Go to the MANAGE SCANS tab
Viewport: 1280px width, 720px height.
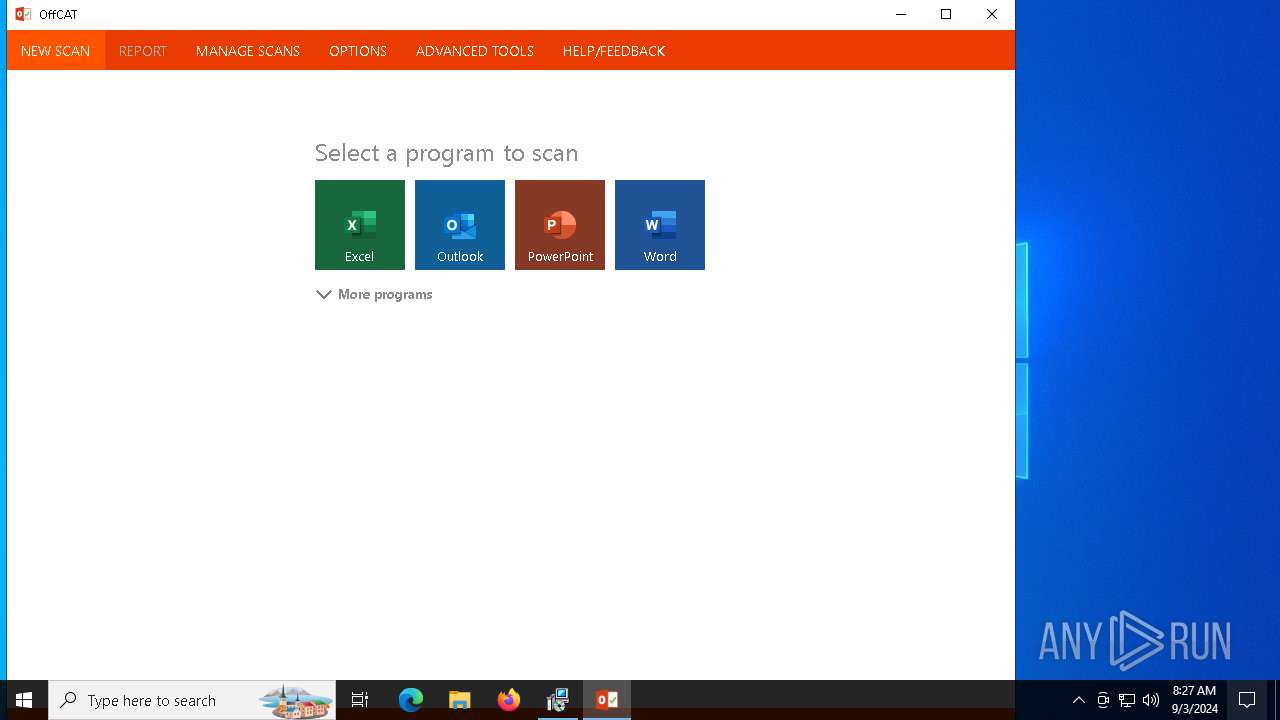248,51
